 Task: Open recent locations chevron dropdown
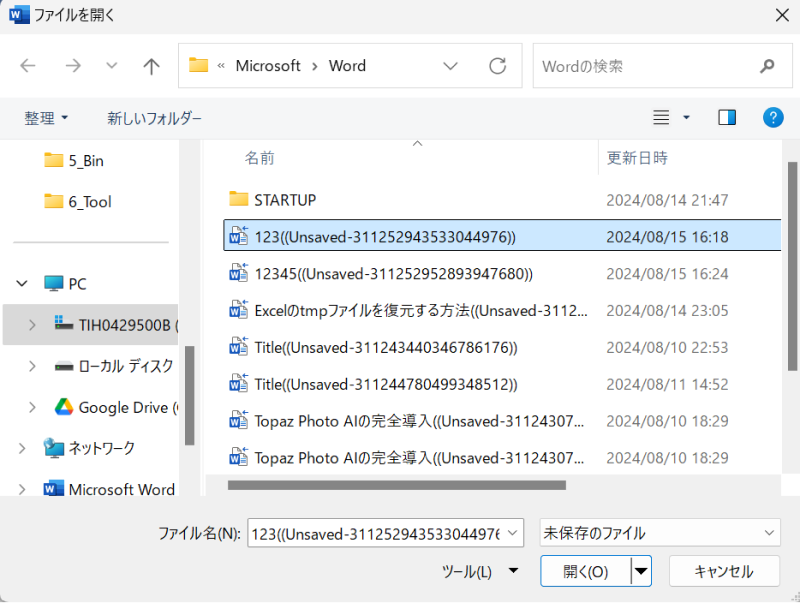point(111,66)
